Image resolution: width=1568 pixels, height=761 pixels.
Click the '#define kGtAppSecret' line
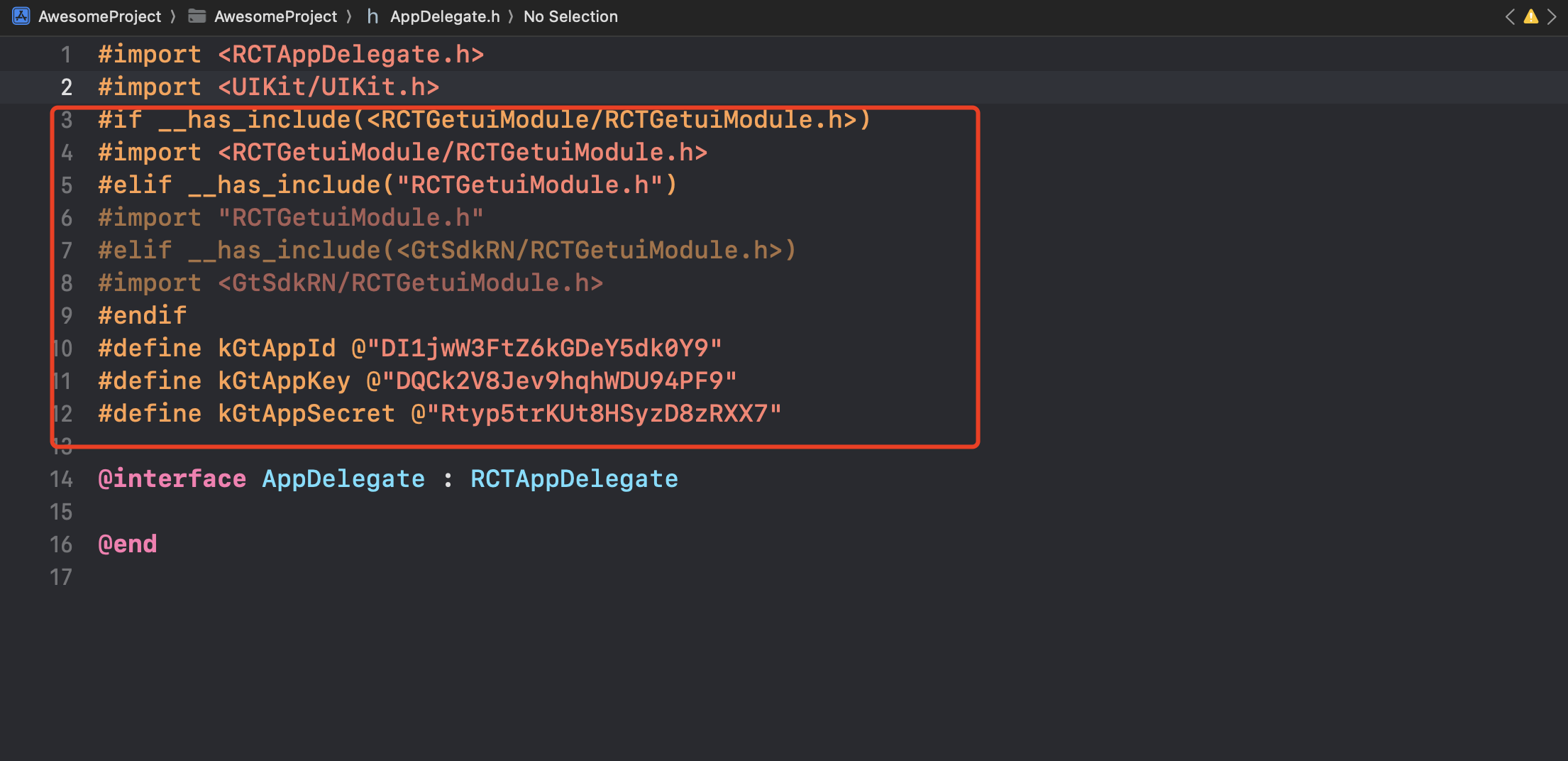click(440, 414)
